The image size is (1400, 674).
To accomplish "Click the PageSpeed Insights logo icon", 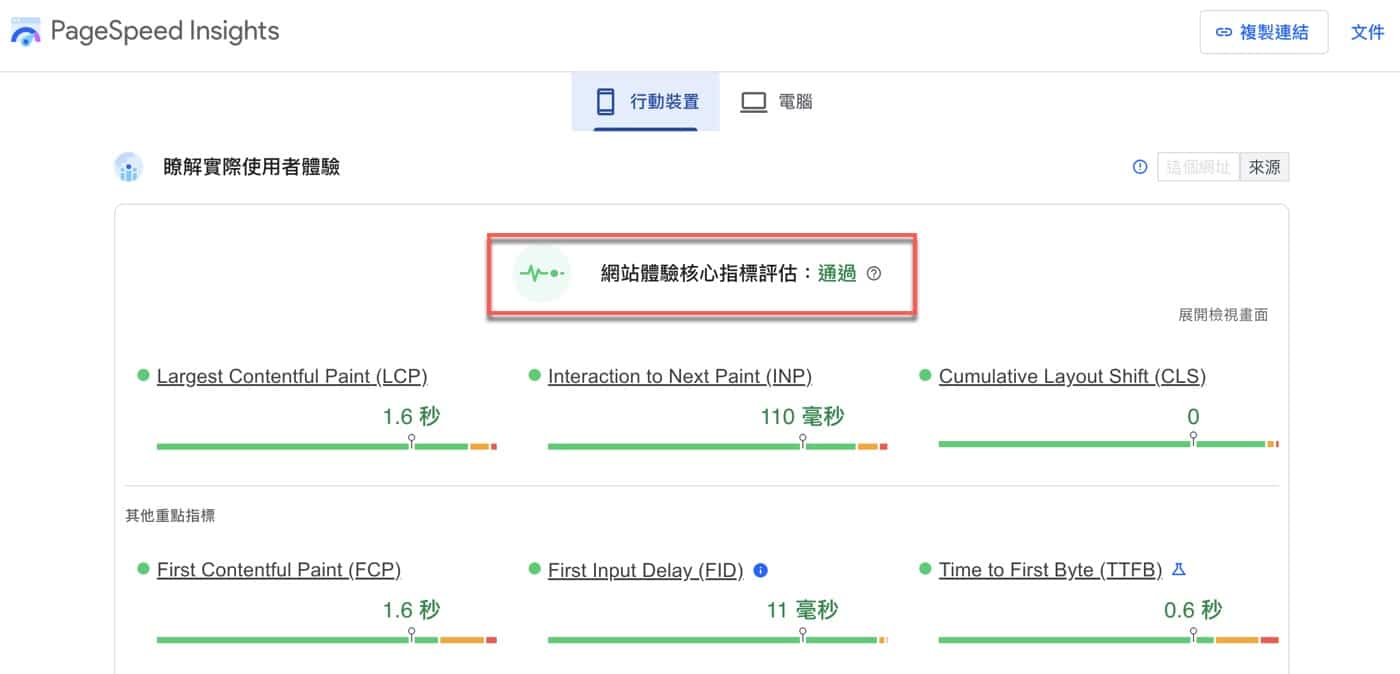I will (25, 32).
